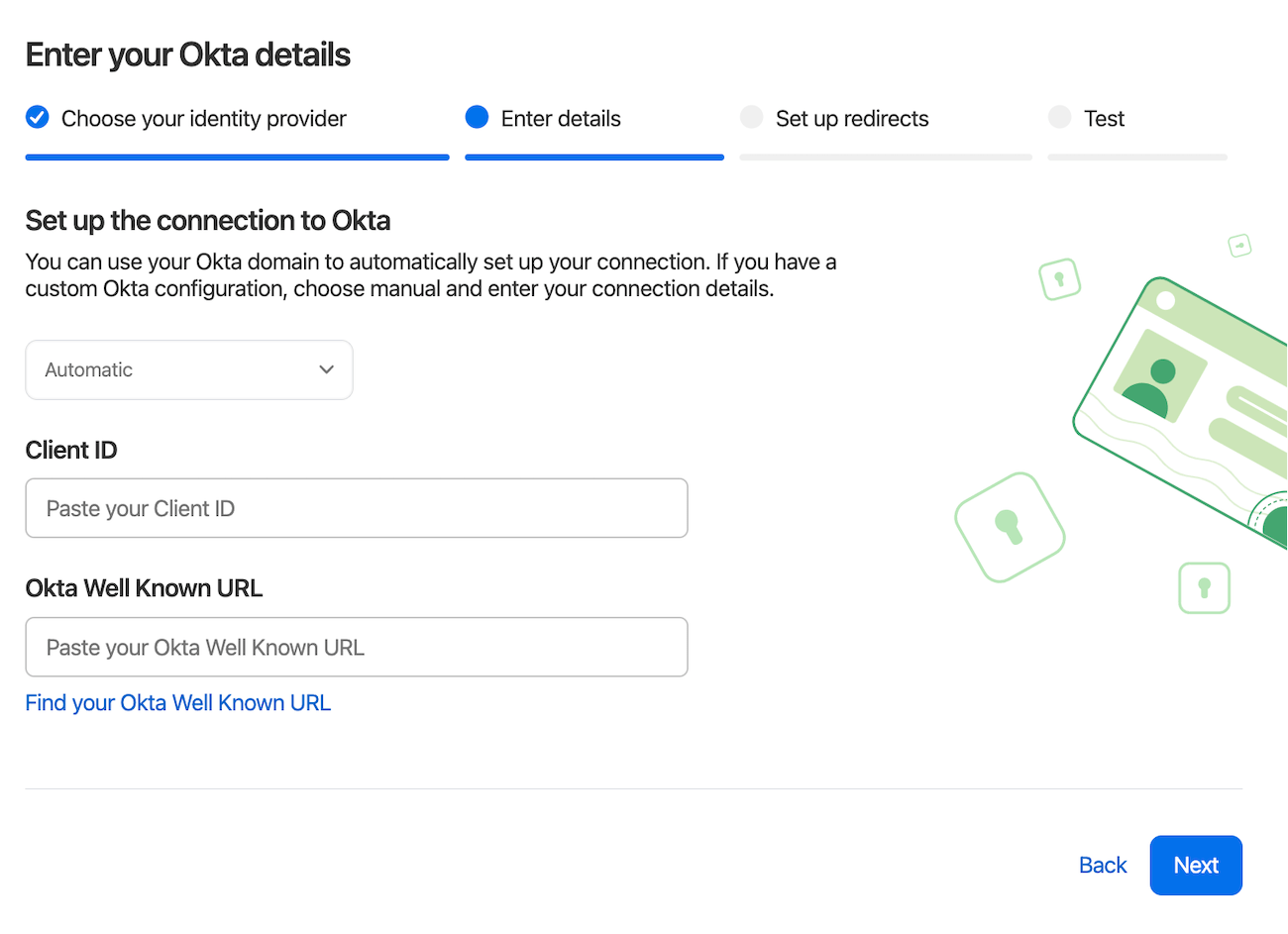Click the checkmark icon on completed first step

point(37,118)
